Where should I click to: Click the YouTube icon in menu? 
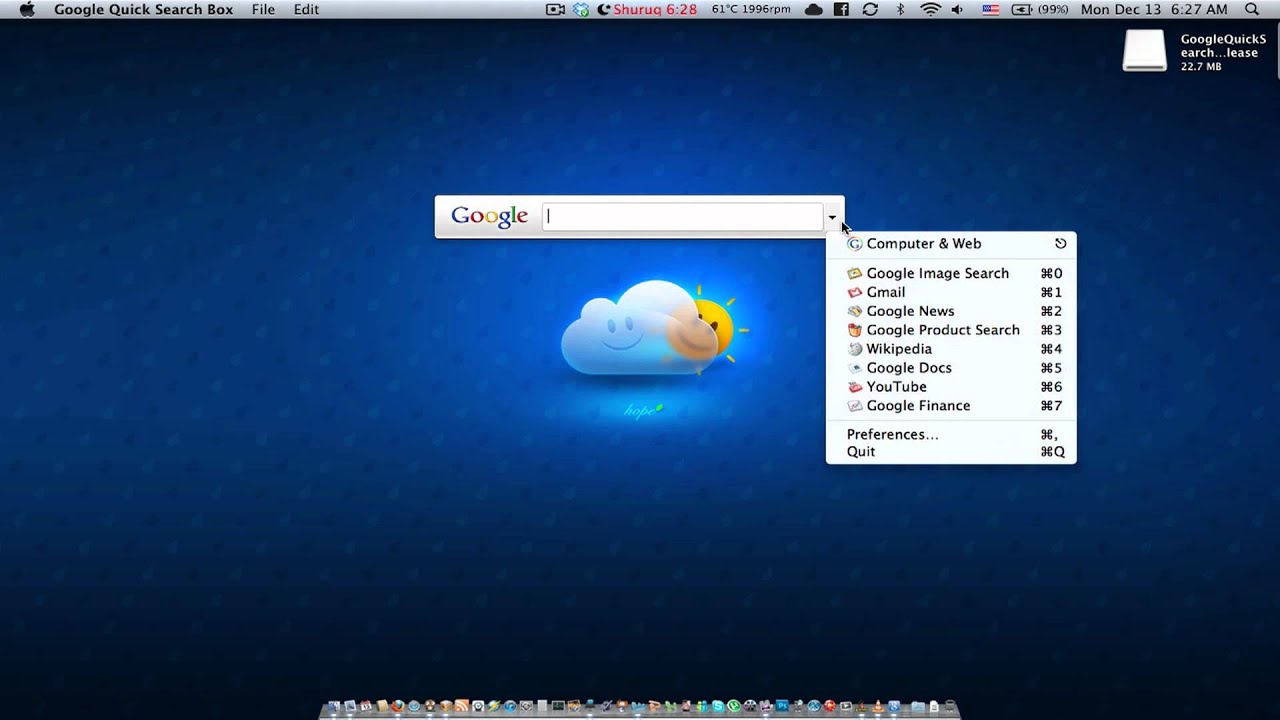(854, 387)
